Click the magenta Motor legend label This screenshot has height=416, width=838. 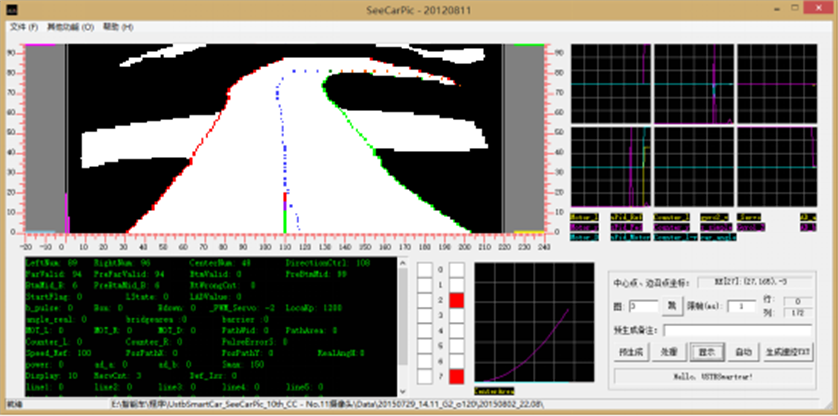tap(584, 227)
